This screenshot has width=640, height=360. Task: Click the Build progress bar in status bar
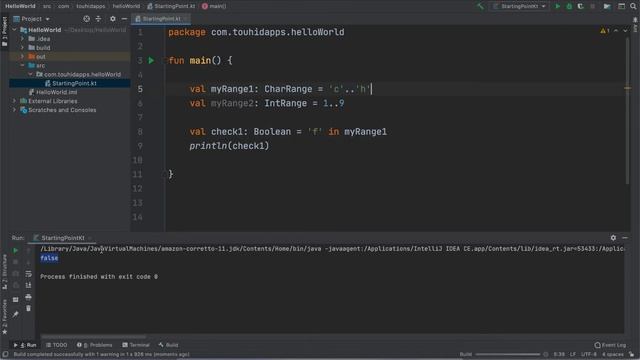click(507, 354)
